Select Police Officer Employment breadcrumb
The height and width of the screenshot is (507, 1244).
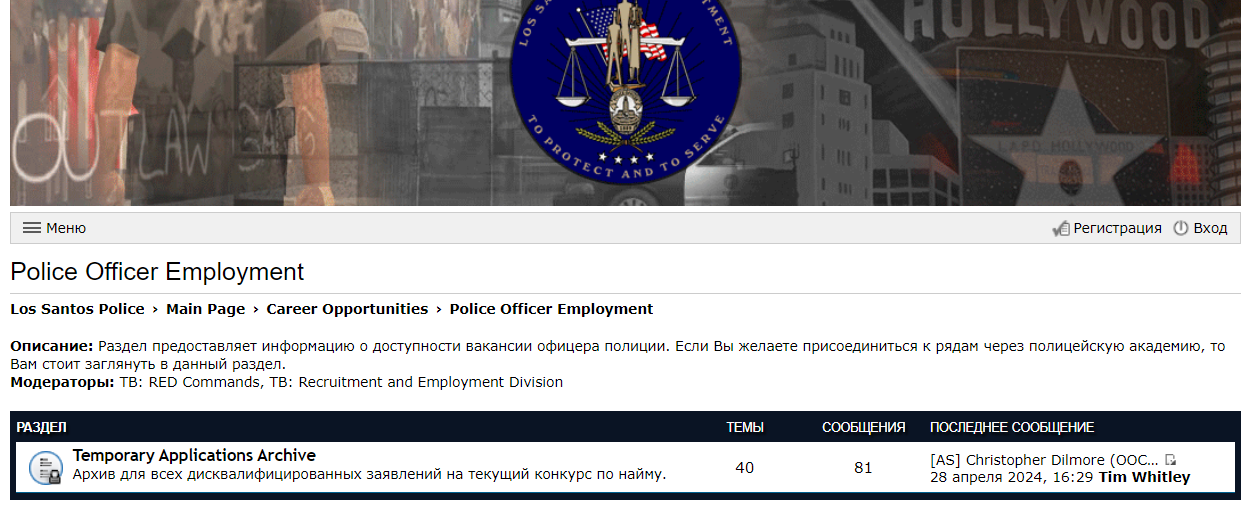(551, 309)
